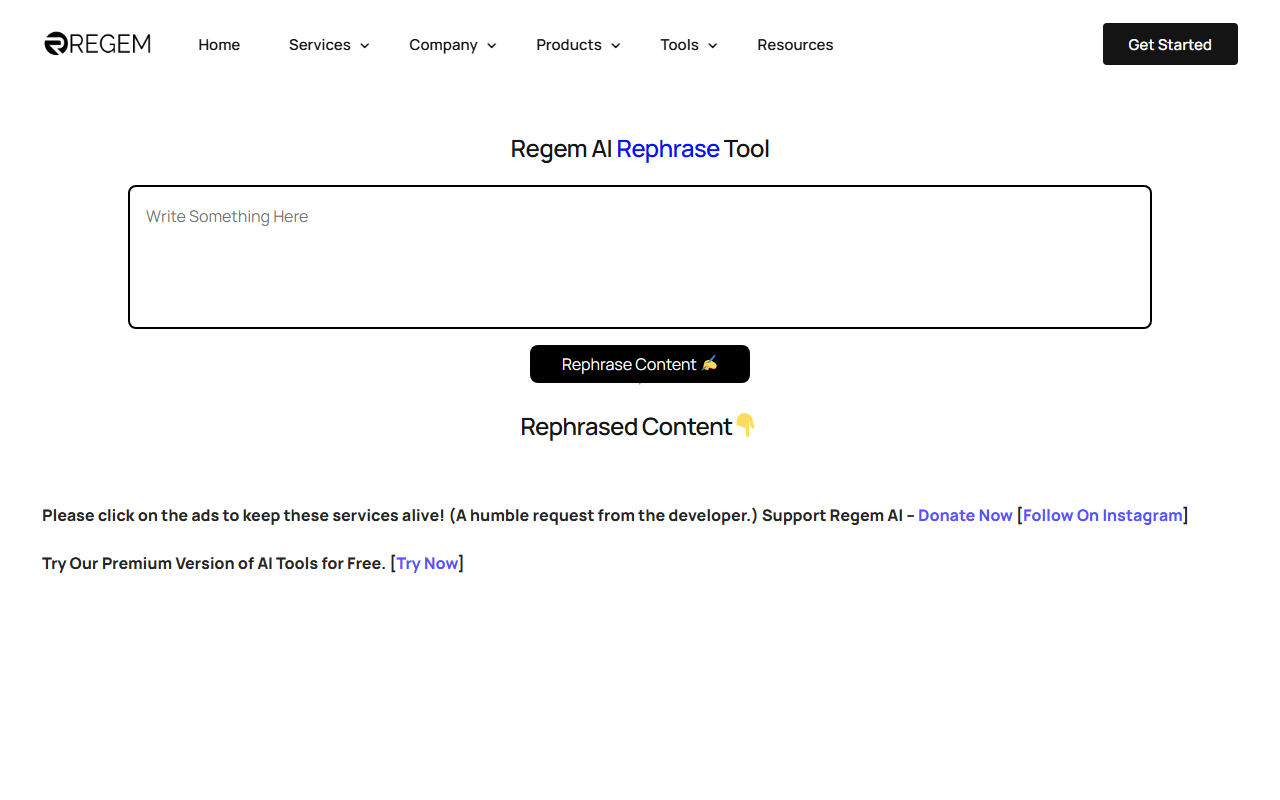Image resolution: width=1280 pixels, height=800 pixels.
Task: Open the Tools menu
Action: [x=679, y=45]
